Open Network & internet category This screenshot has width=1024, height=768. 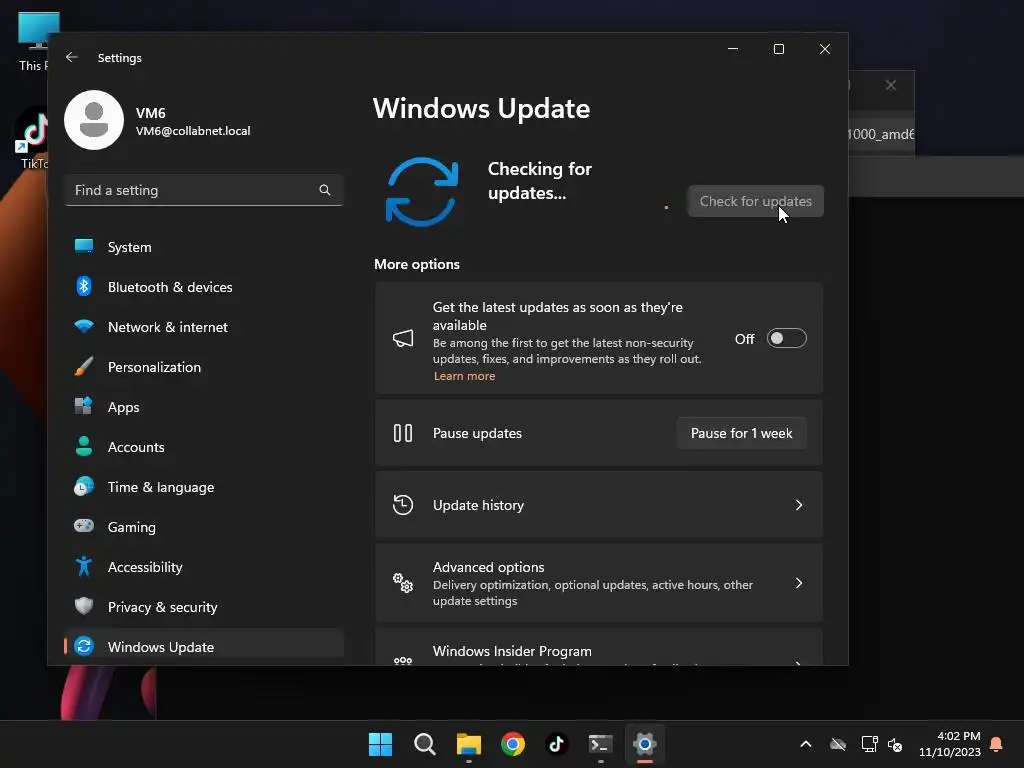coord(204,327)
